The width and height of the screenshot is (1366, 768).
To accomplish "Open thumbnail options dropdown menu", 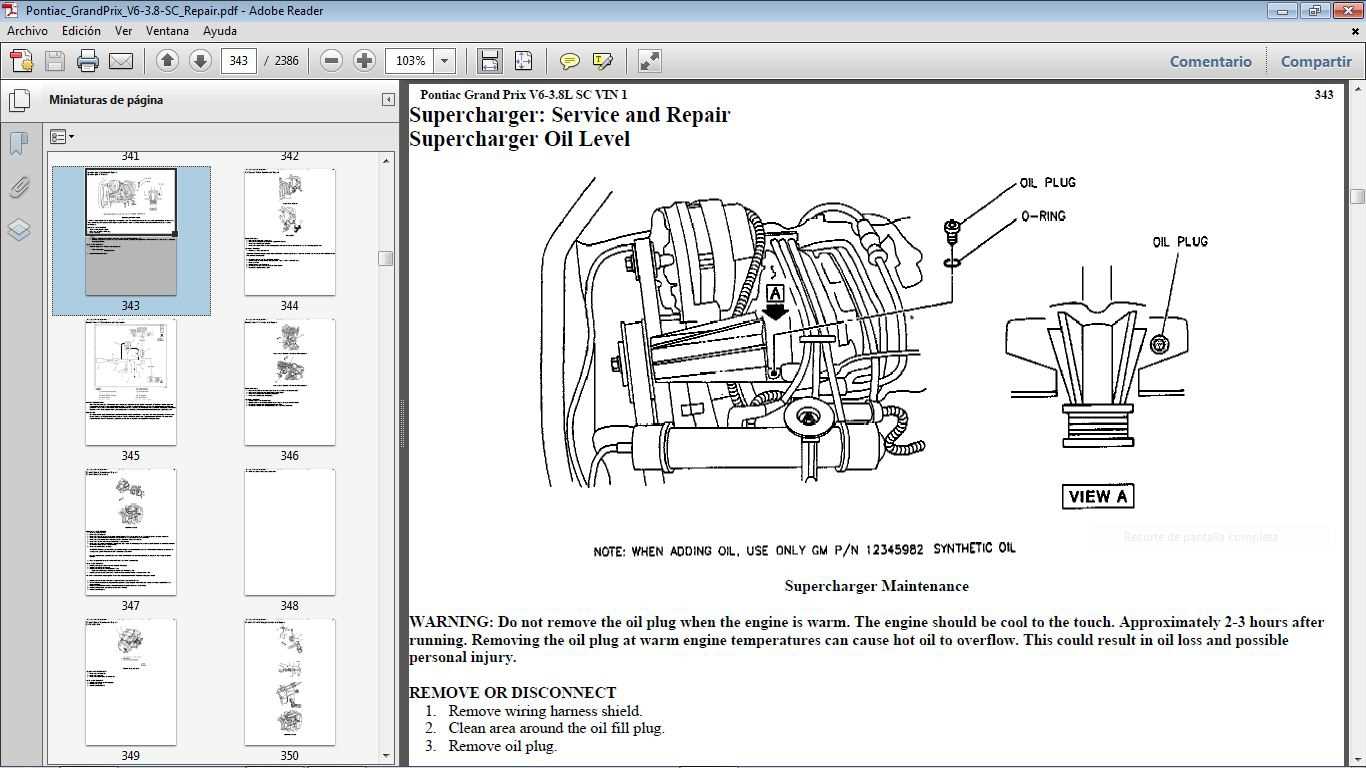I will click(62, 137).
